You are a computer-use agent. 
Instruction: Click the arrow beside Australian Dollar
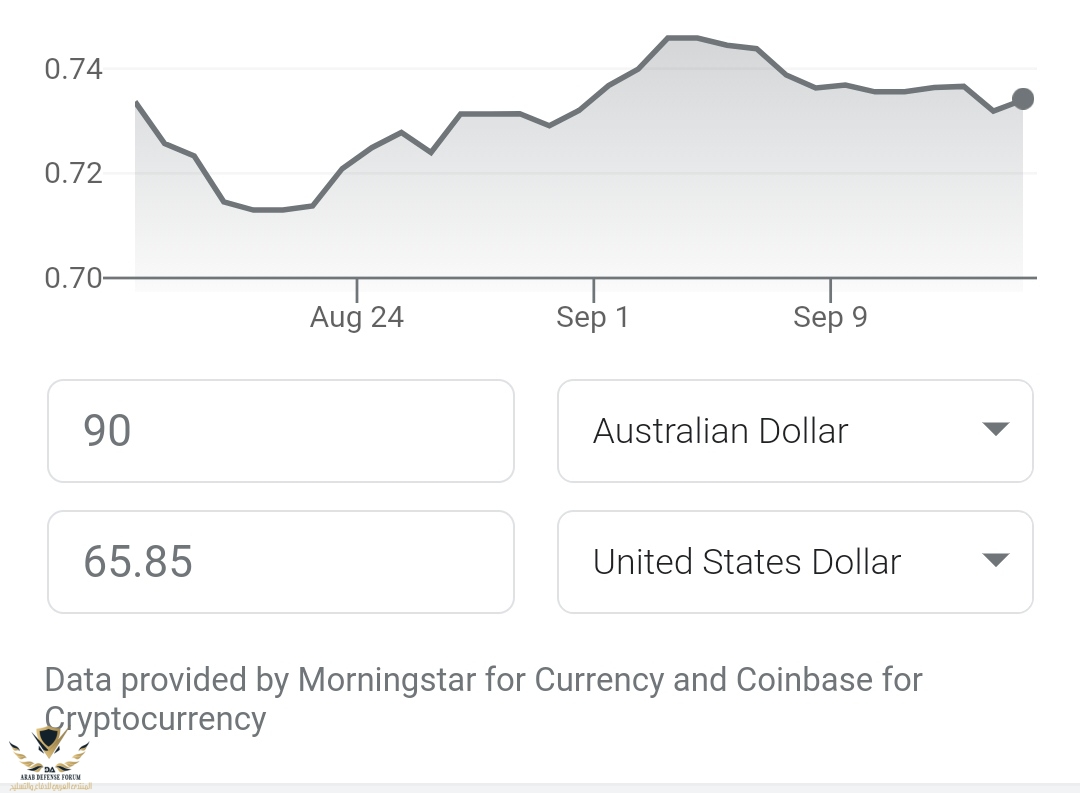click(995, 429)
